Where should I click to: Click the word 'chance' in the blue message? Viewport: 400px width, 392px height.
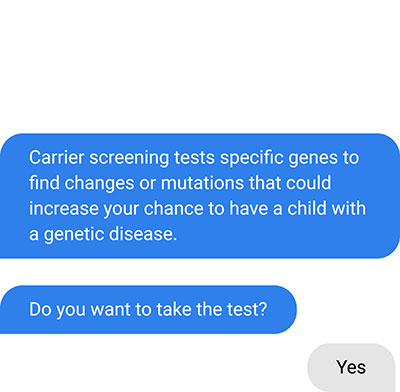tap(174, 208)
